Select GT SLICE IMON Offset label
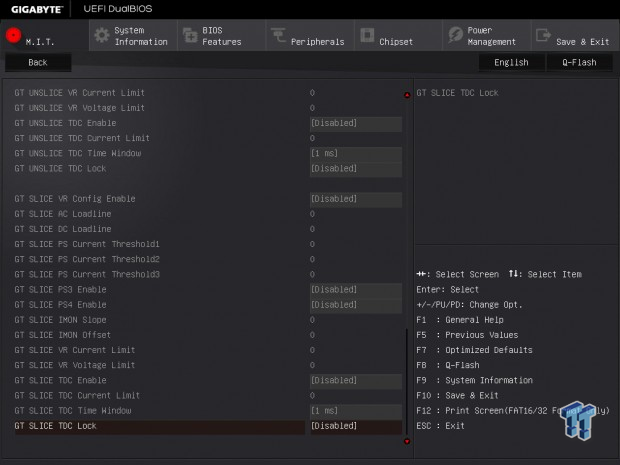The height and width of the screenshot is (465, 620). click(62, 335)
